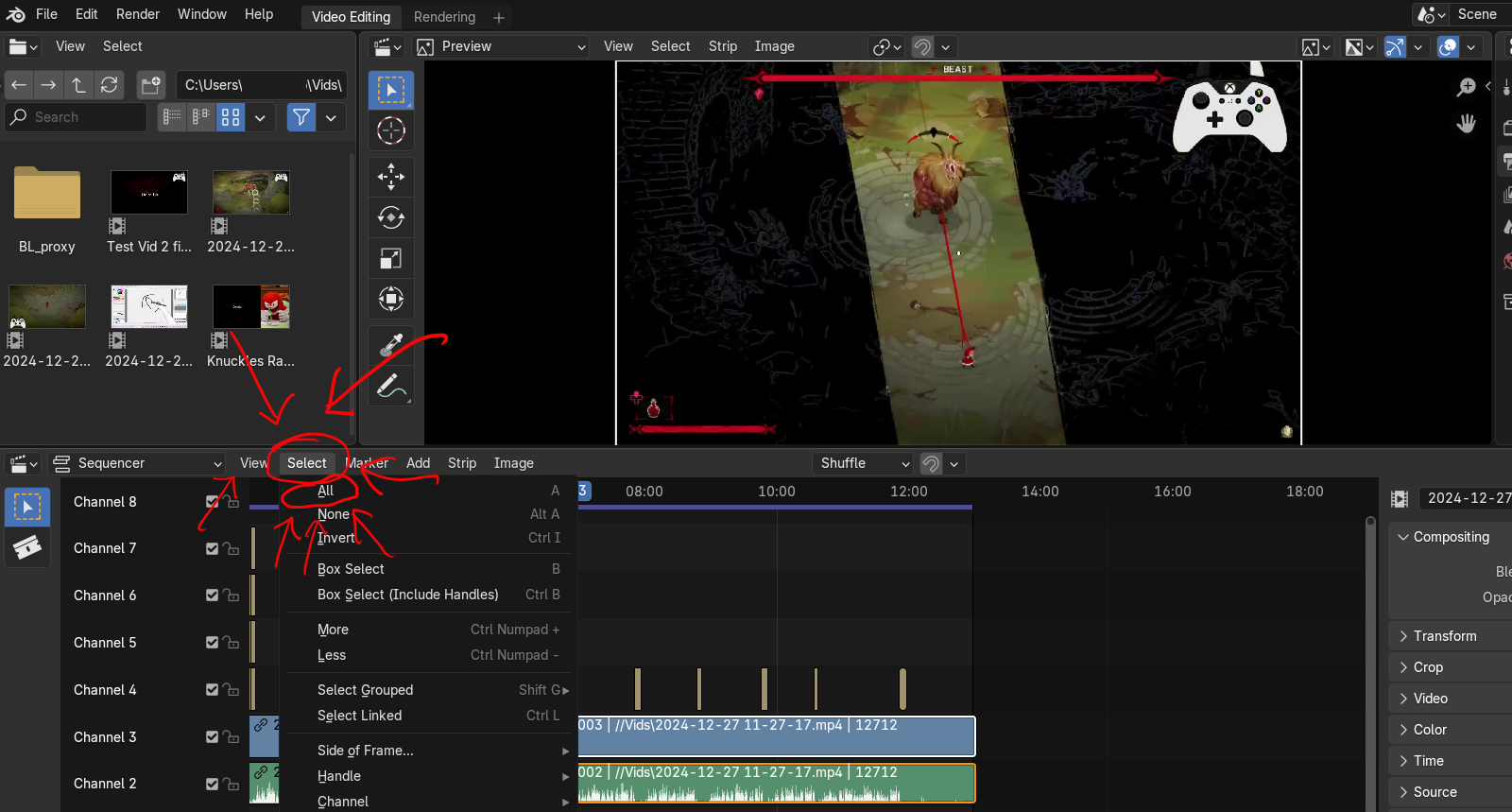The height and width of the screenshot is (812, 1512).
Task: Open filter settings dropdown arrow
Action: click(x=331, y=117)
